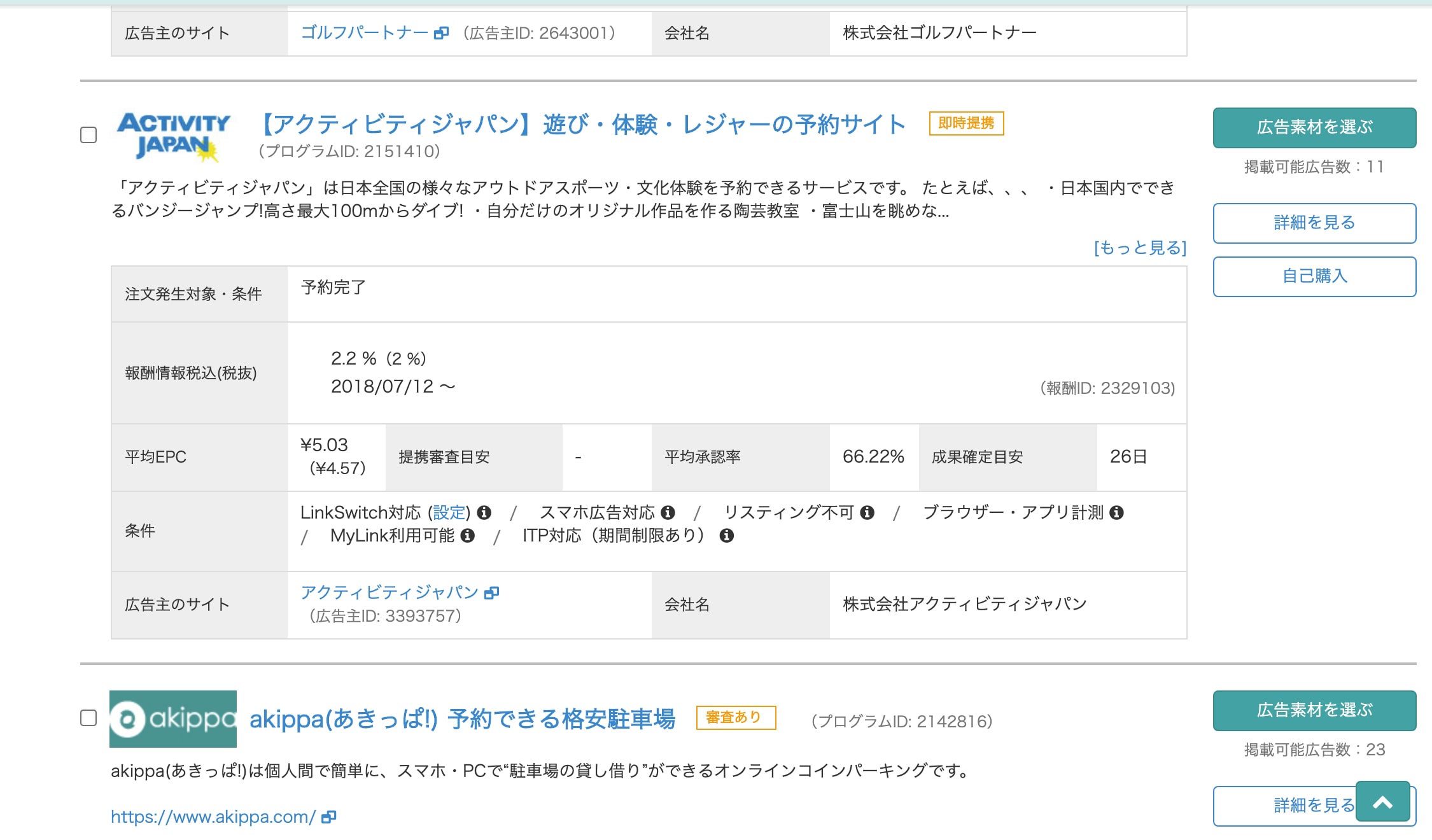Expand description with もっと見る link

click(1140, 248)
